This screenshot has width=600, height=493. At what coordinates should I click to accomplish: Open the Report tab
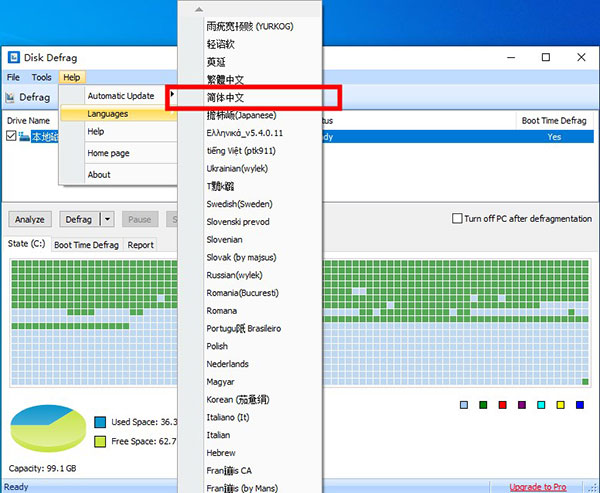pyautogui.click(x=140, y=244)
